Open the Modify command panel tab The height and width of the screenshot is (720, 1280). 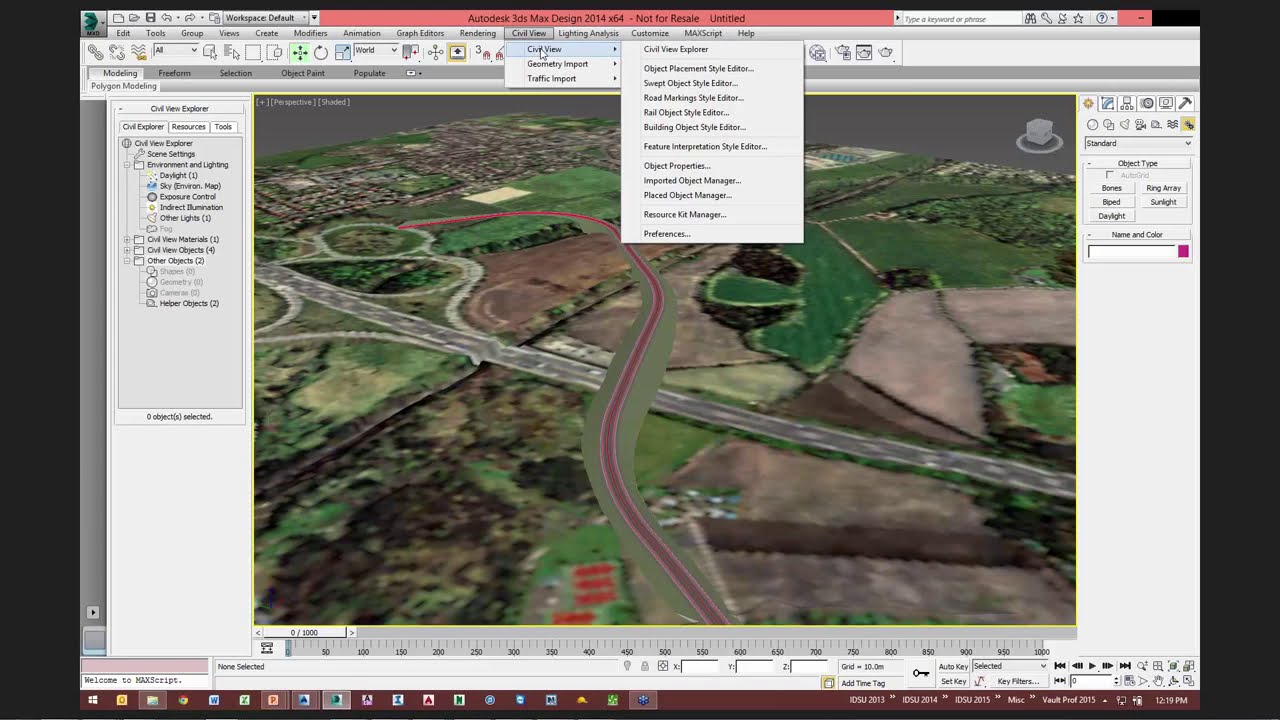(x=1108, y=103)
